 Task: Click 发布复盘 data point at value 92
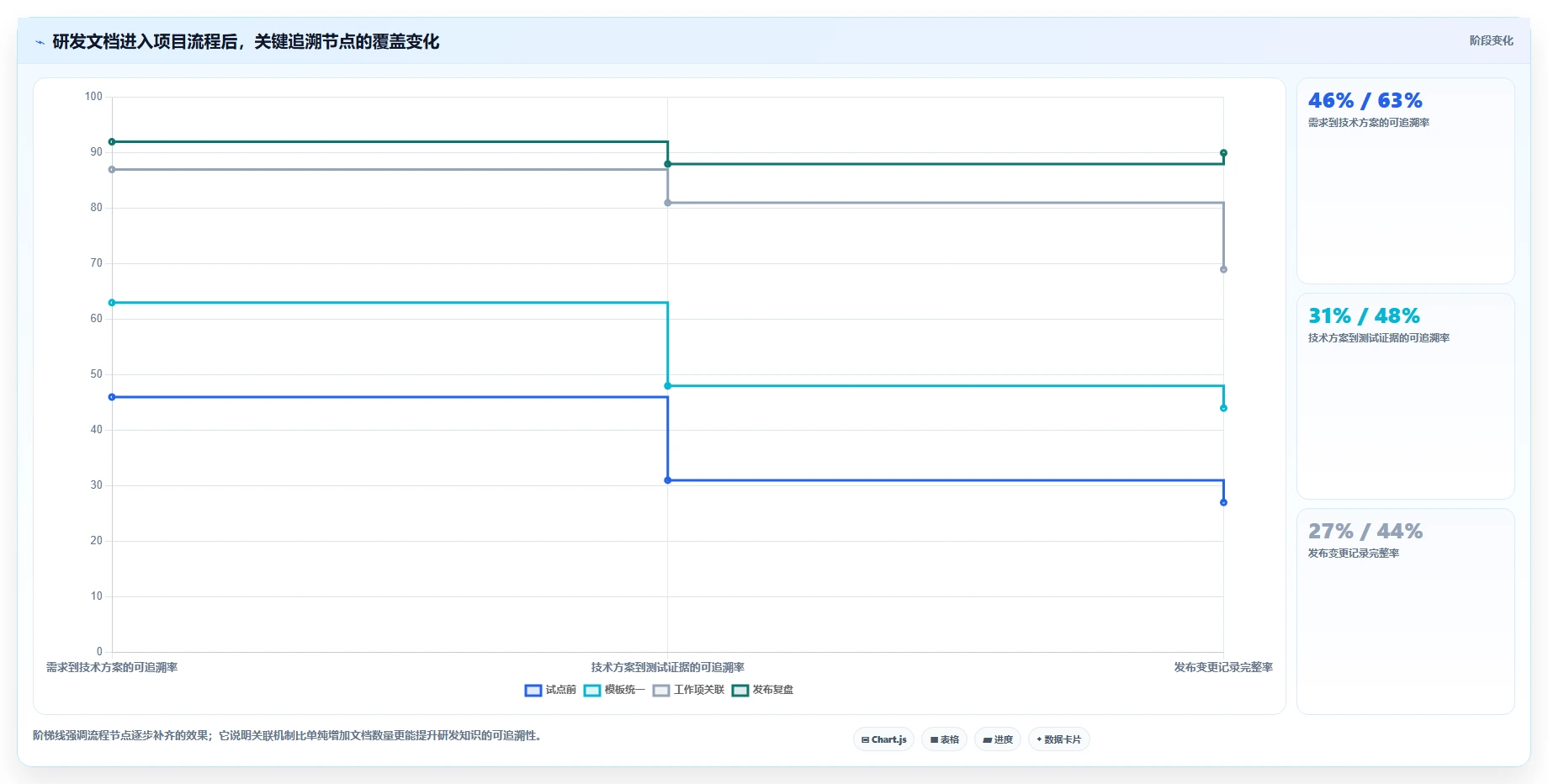112,142
